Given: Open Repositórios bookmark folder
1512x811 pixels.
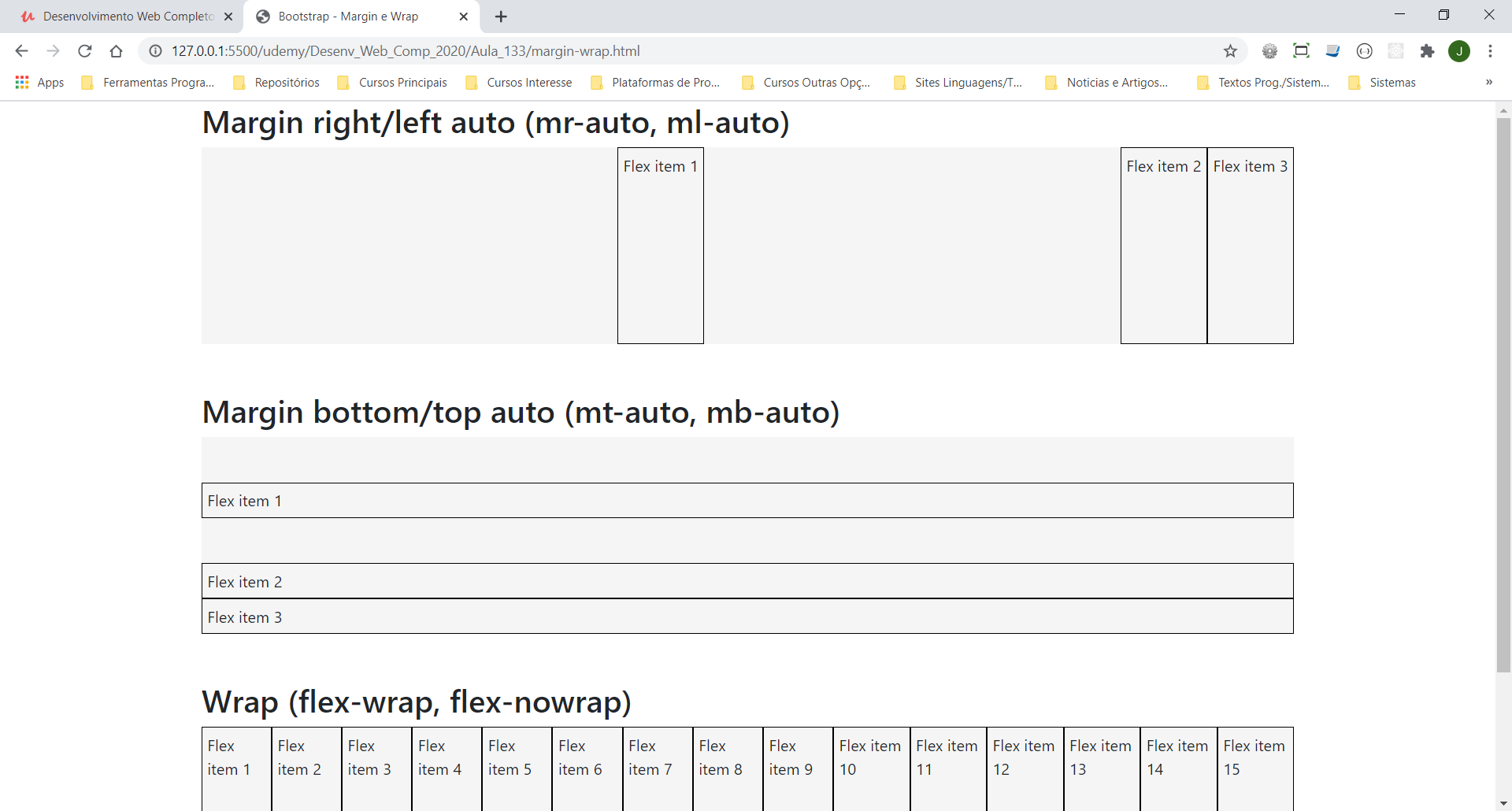Looking at the screenshot, I should (x=277, y=83).
